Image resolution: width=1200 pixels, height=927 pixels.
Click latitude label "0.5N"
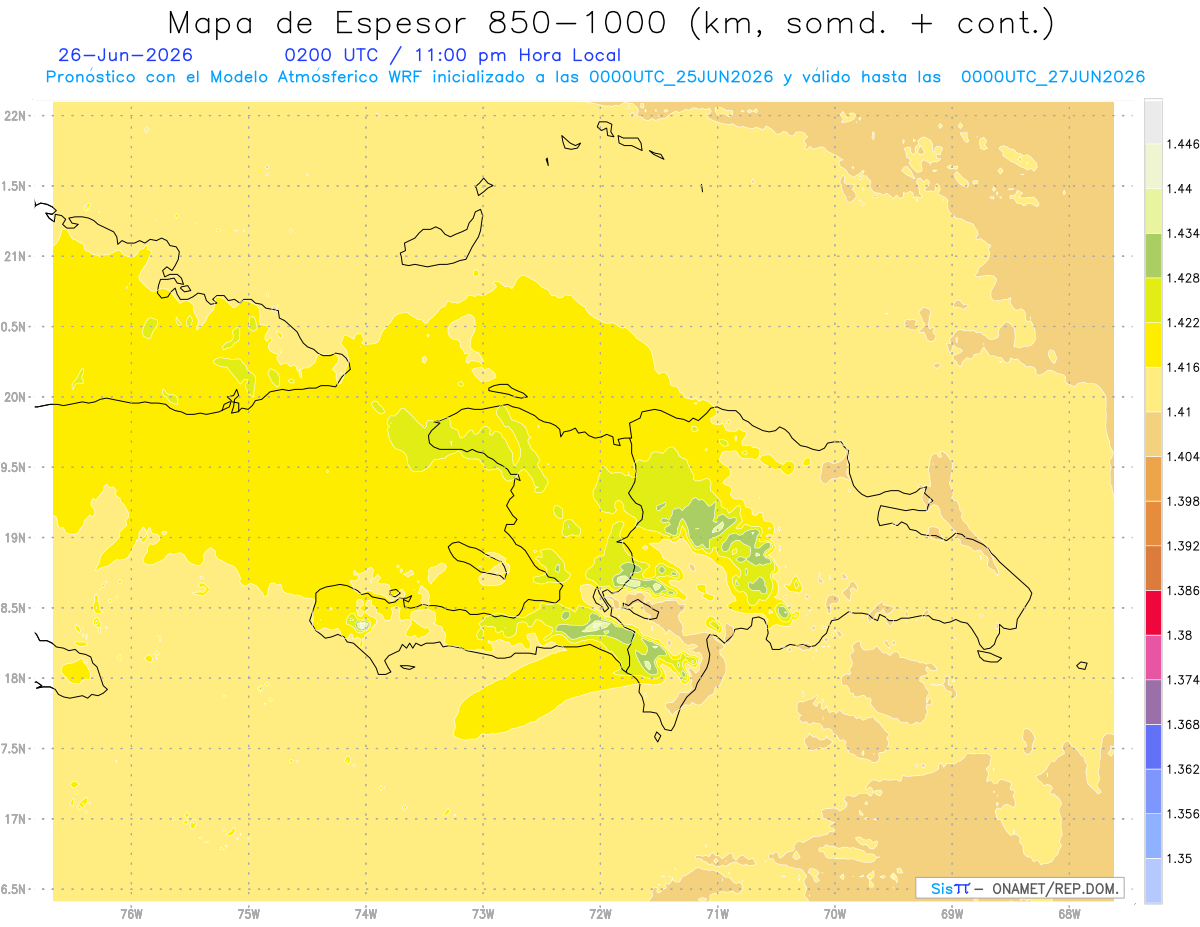[15, 327]
